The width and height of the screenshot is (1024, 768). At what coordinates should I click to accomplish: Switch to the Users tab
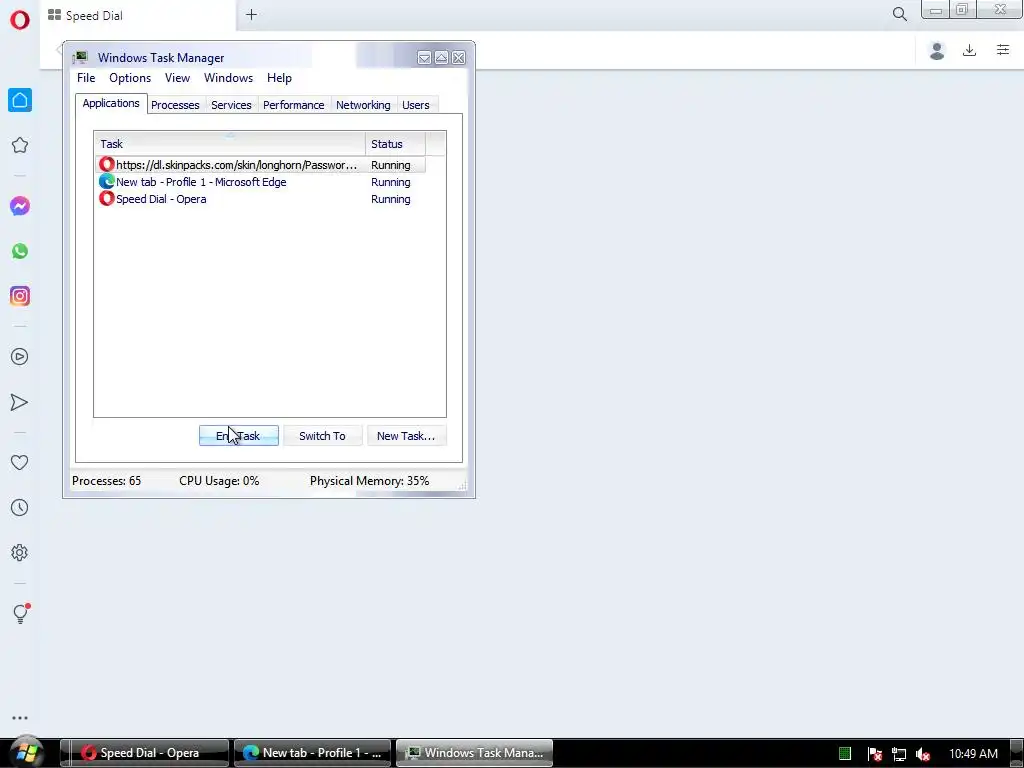[415, 105]
